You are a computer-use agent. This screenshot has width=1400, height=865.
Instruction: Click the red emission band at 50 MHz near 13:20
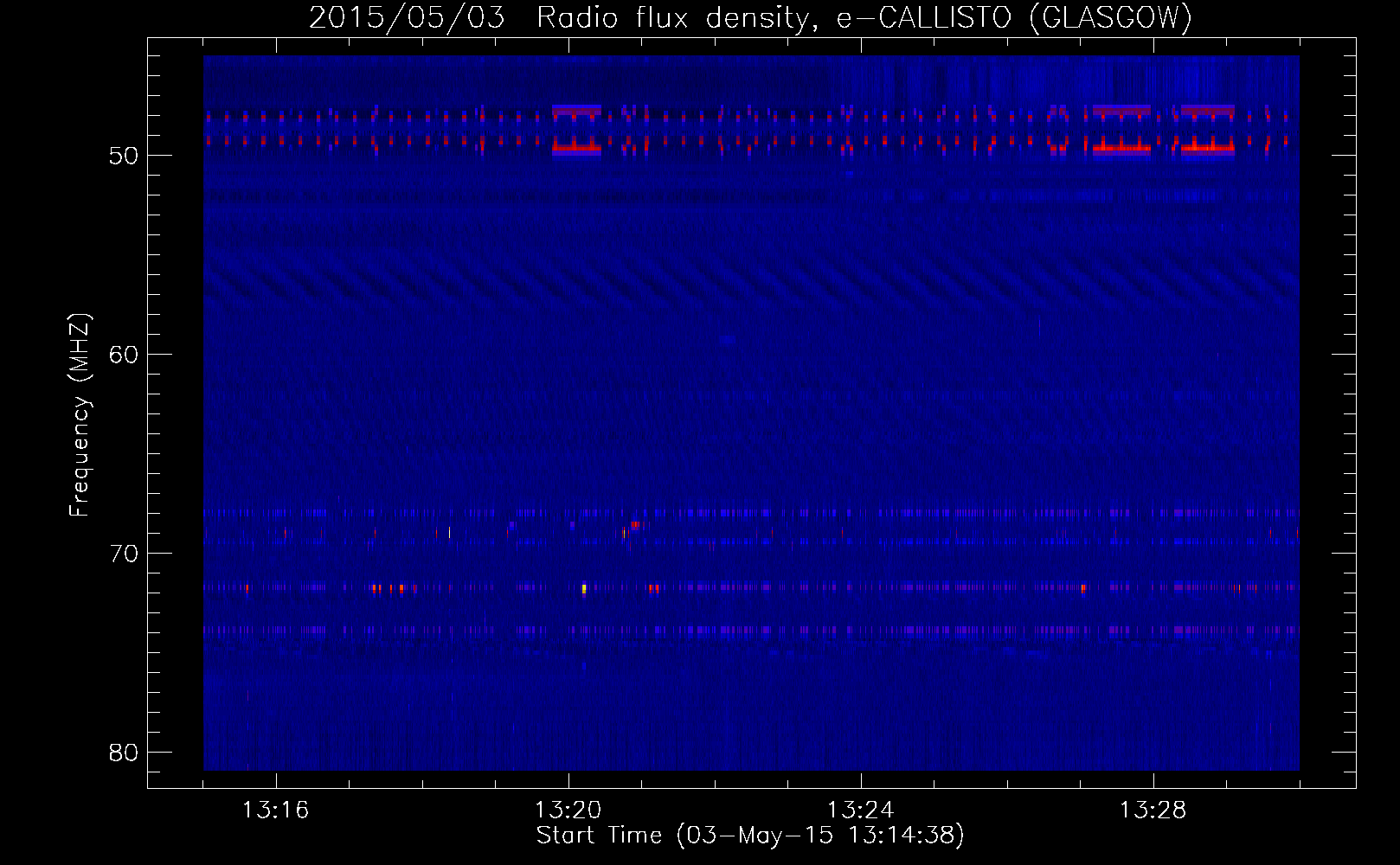click(x=576, y=149)
